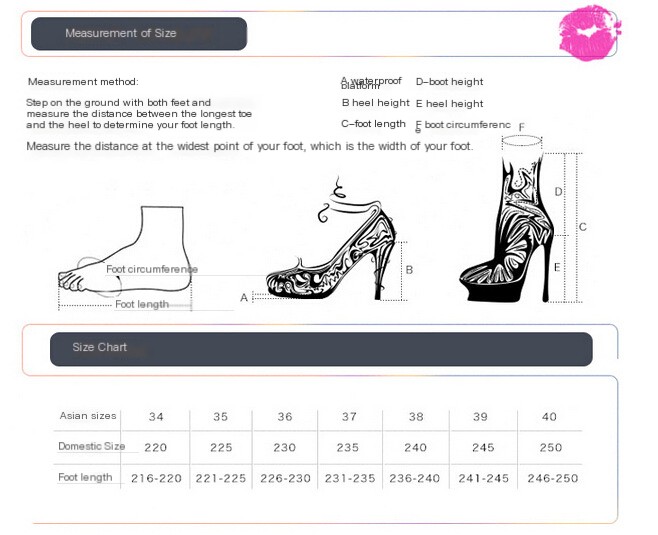Click the 216-220 foot length cell
This screenshot has height=535, width=658.
[x=157, y=479]
